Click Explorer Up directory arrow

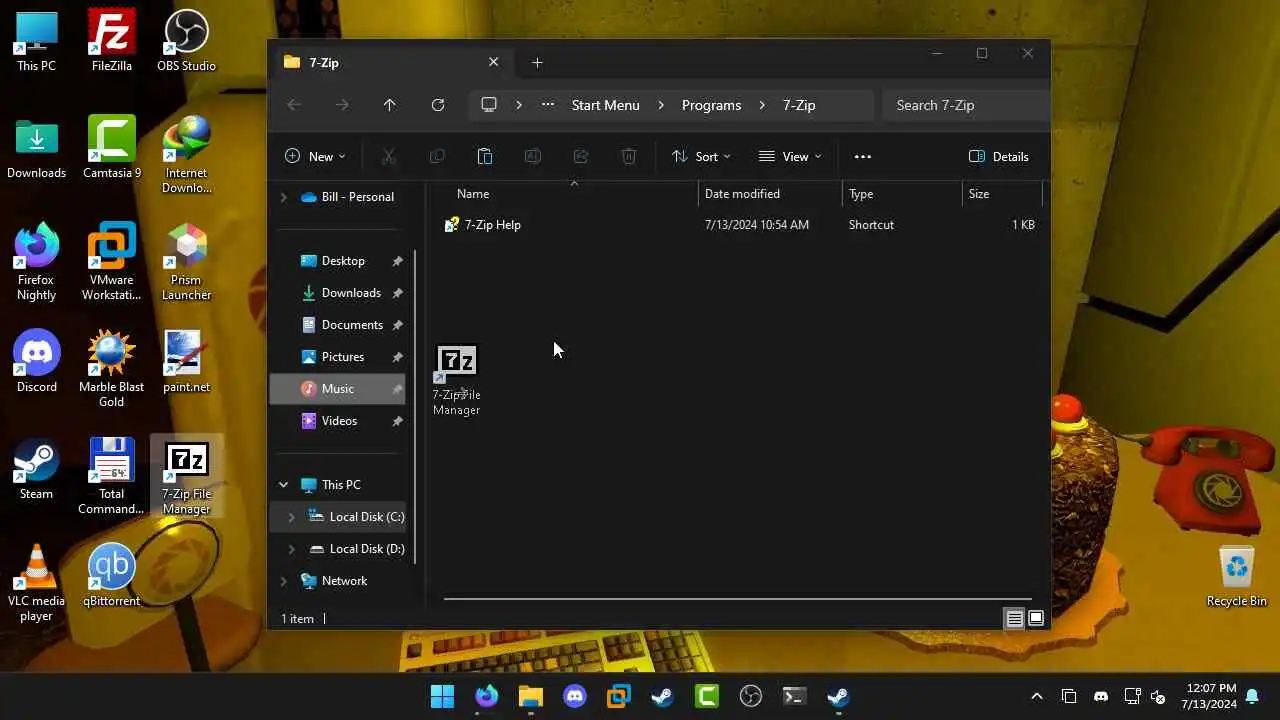[x=389, y=105]
